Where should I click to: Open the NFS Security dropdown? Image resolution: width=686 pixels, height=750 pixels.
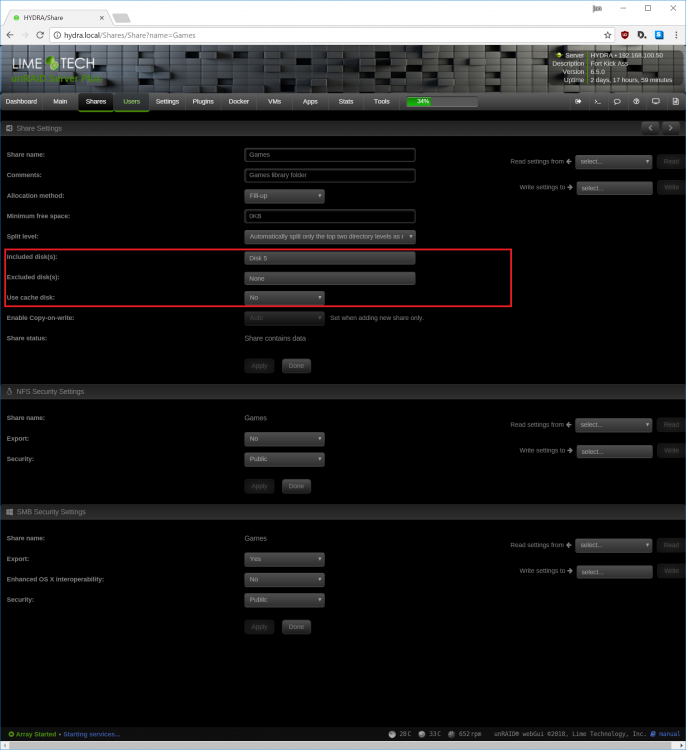click(284, 459)
